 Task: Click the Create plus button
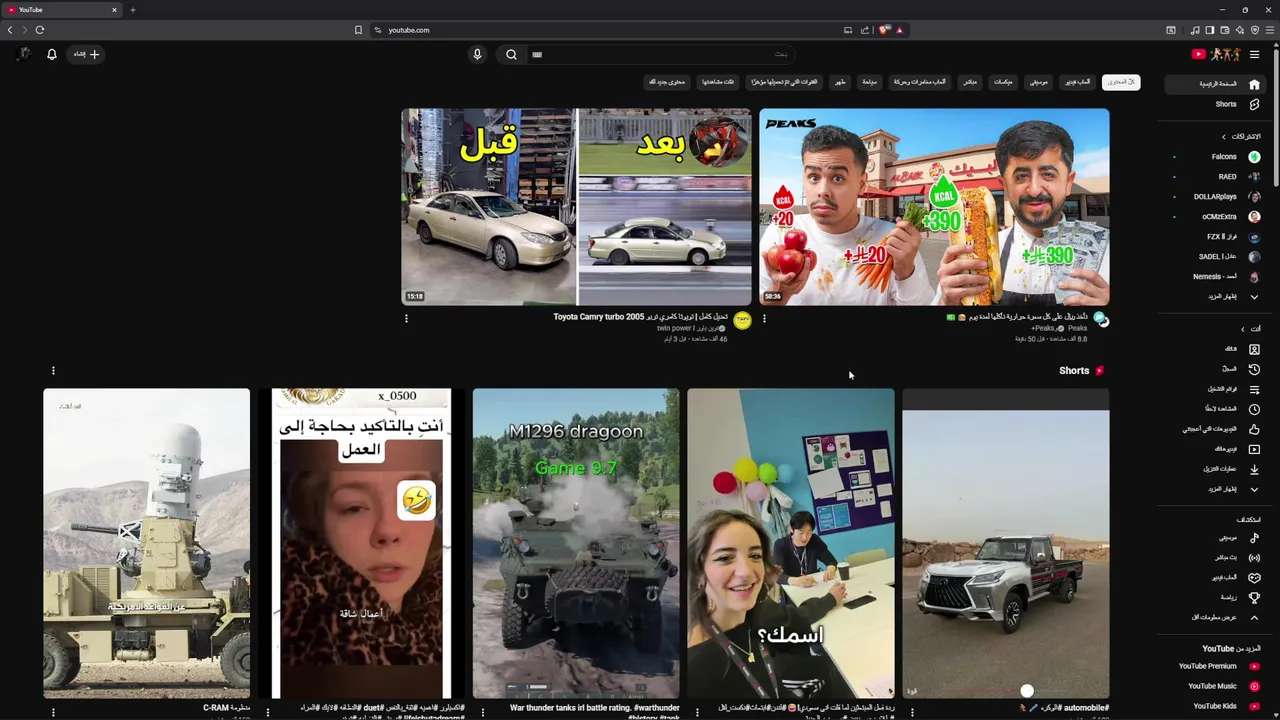click(x=85, y=54)
